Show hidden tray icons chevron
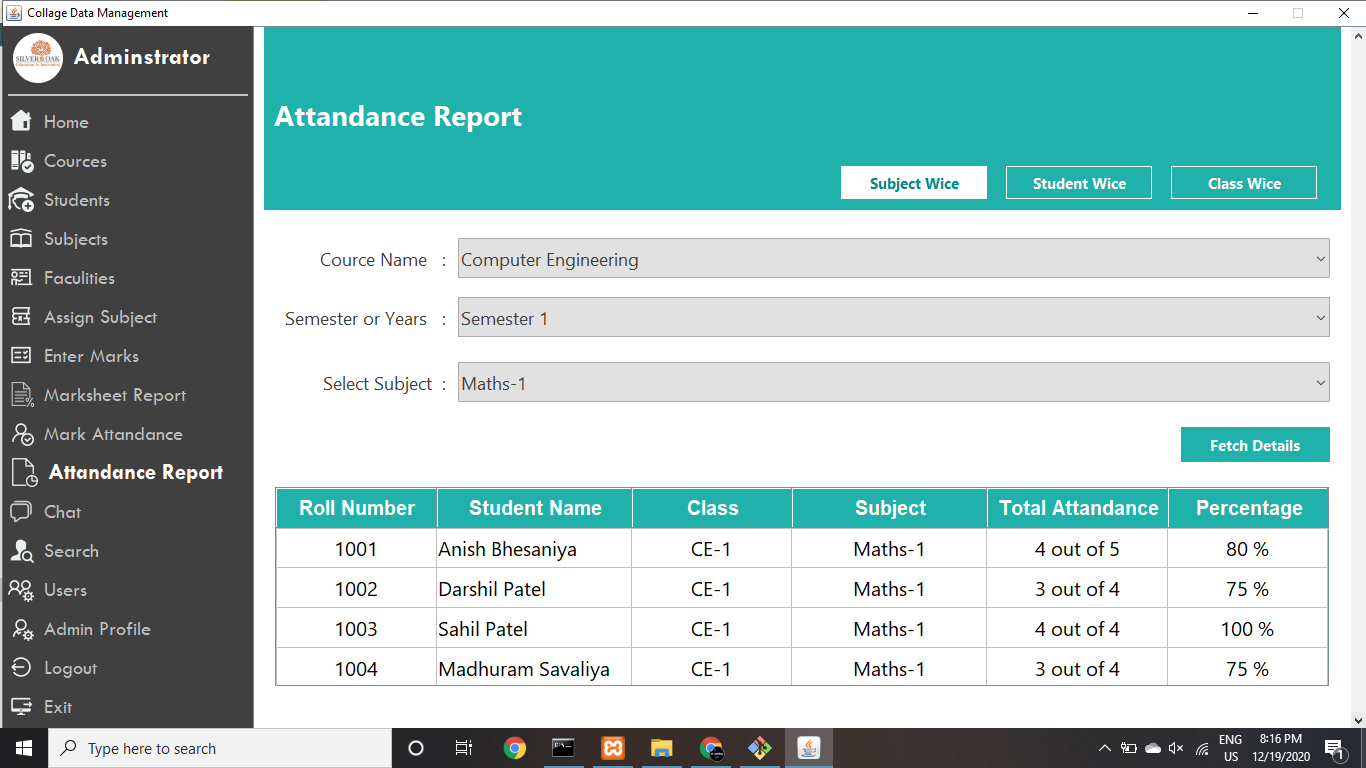This screenshot has width=1366, height=768. [1105, 748]
